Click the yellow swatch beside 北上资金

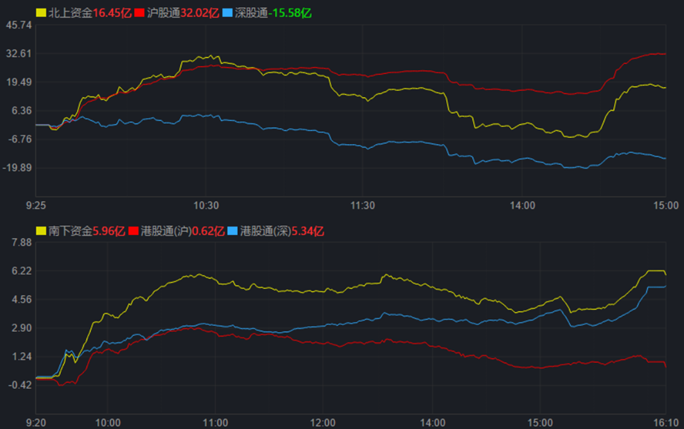(x=41, y=13)
